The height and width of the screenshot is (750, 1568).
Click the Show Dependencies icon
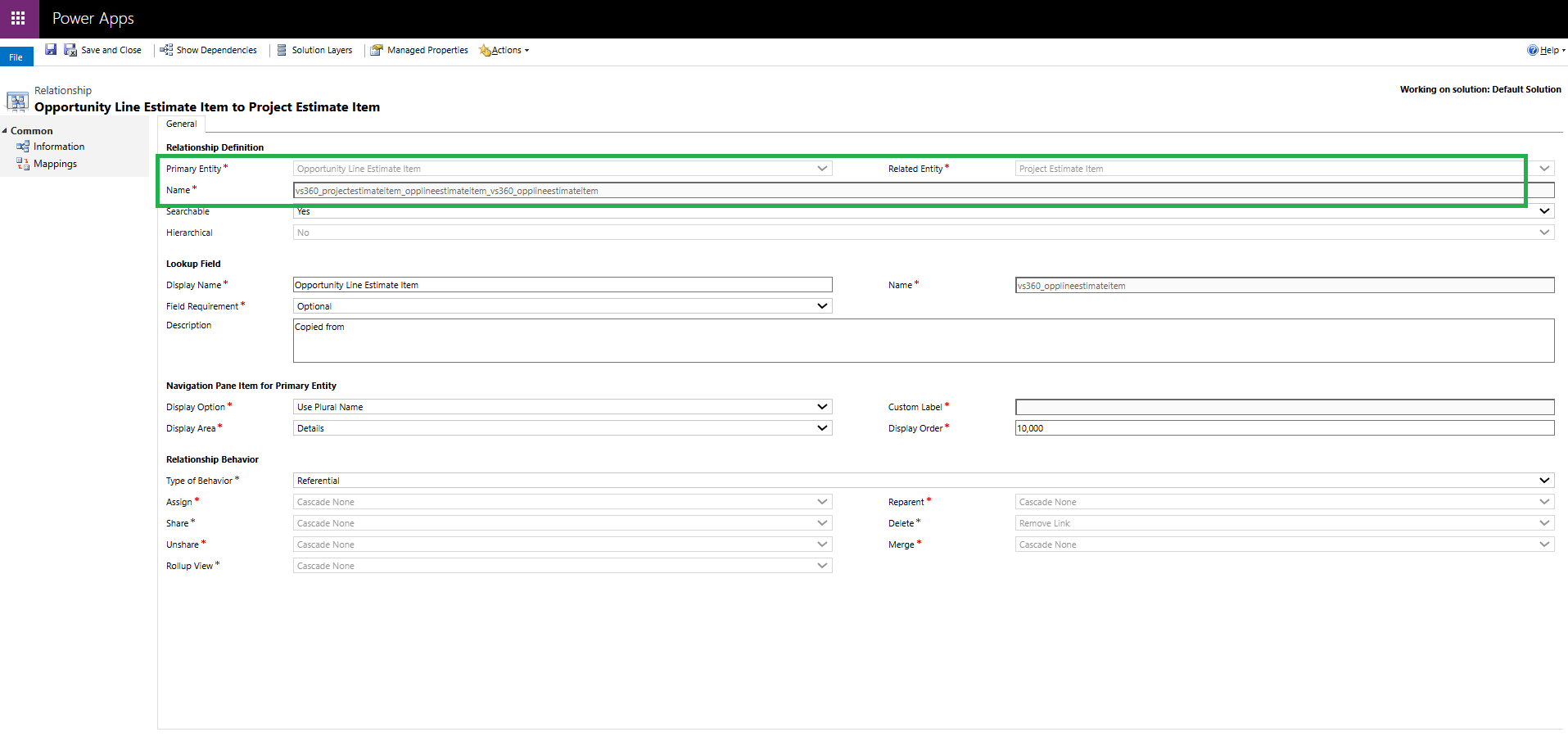click(166, 50)
